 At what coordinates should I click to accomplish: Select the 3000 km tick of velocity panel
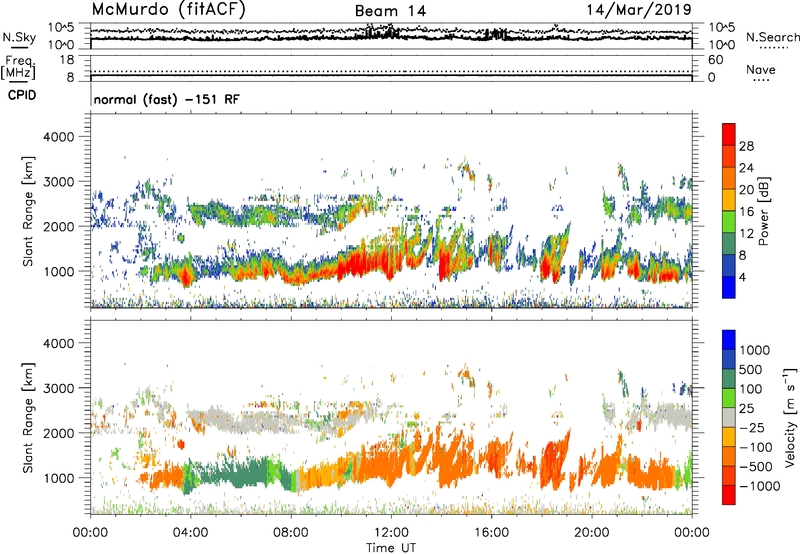point(59,388)
